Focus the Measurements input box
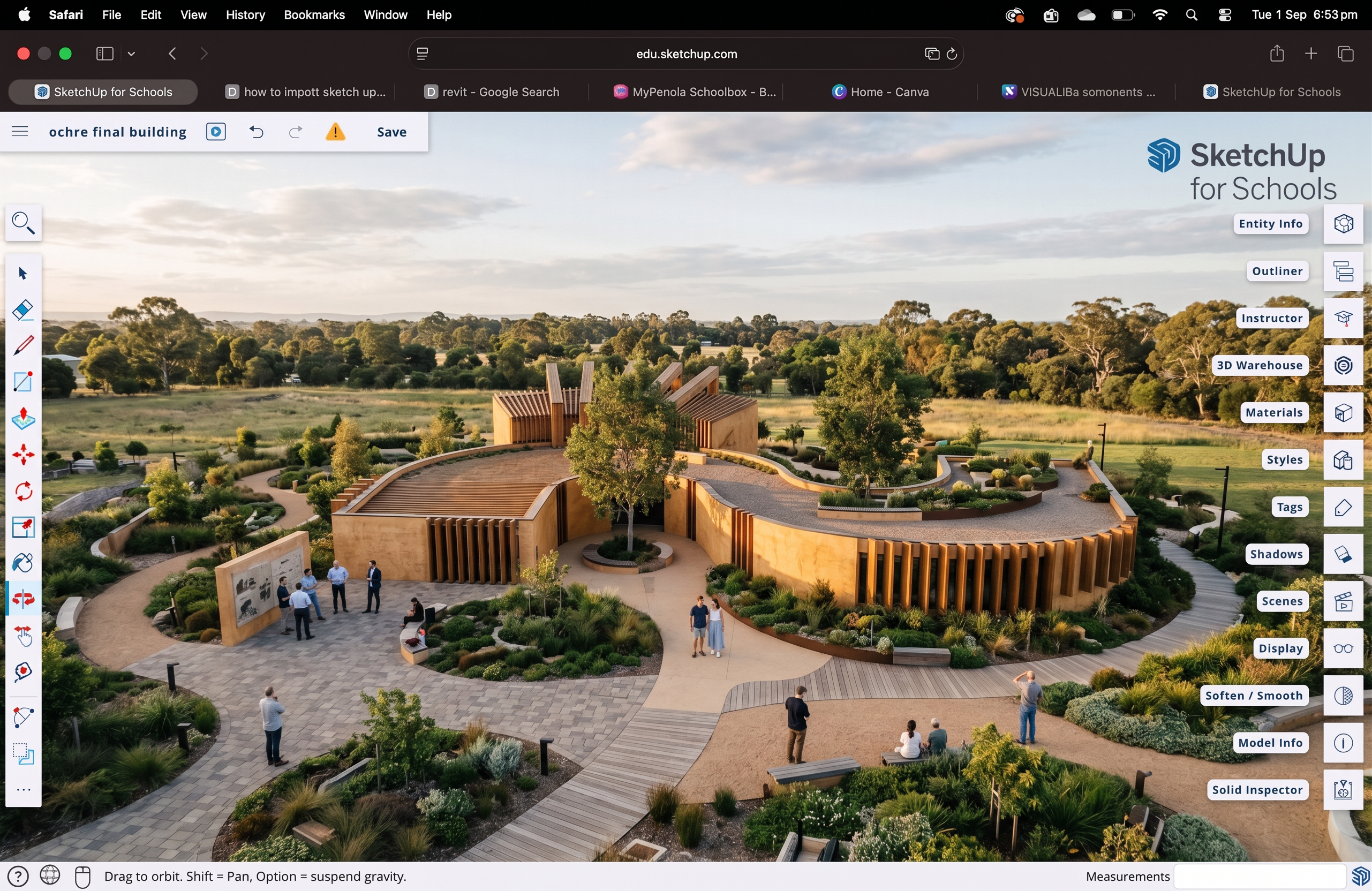The height and width of the screenshot is (891, 1372). pos(1260,877)
